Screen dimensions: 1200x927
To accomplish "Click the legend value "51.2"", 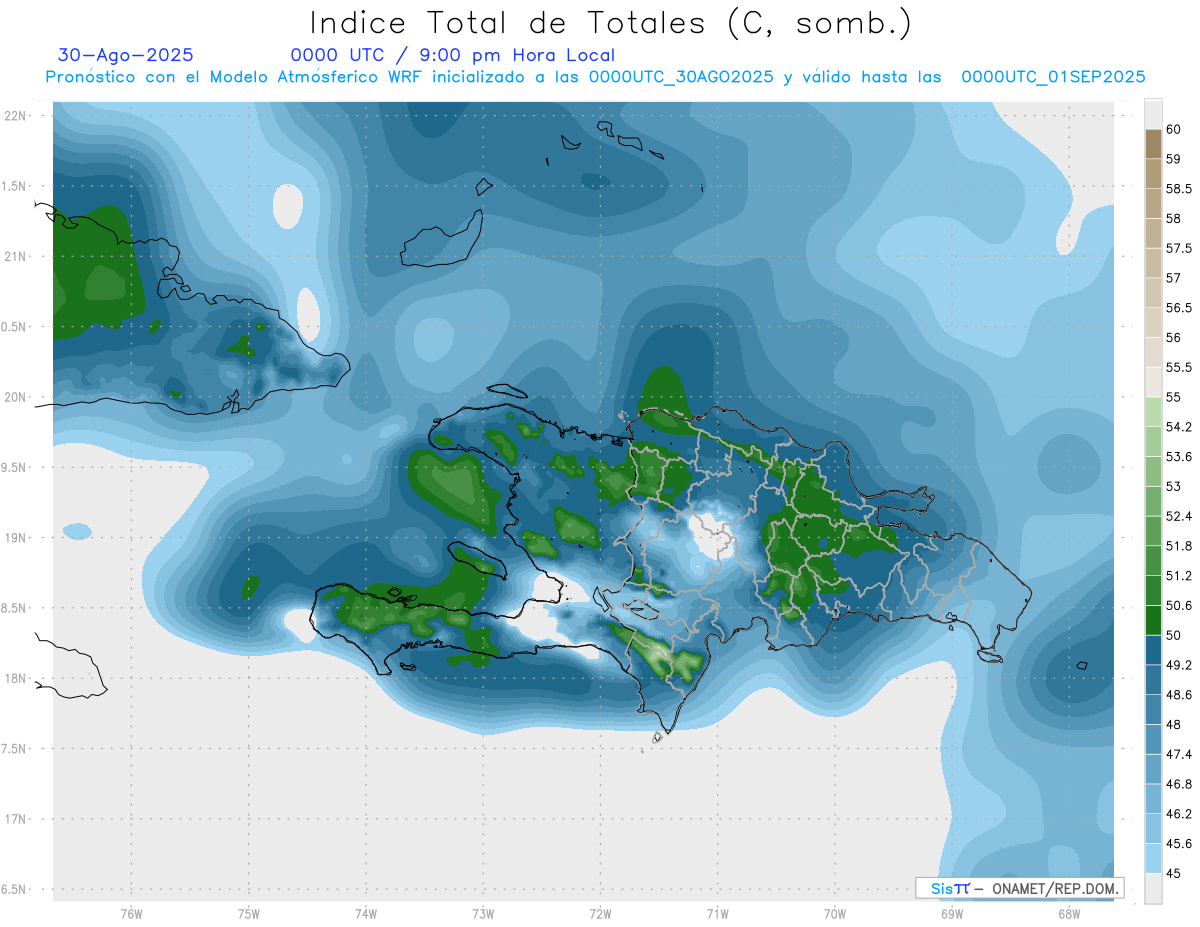I will 1179,575.
